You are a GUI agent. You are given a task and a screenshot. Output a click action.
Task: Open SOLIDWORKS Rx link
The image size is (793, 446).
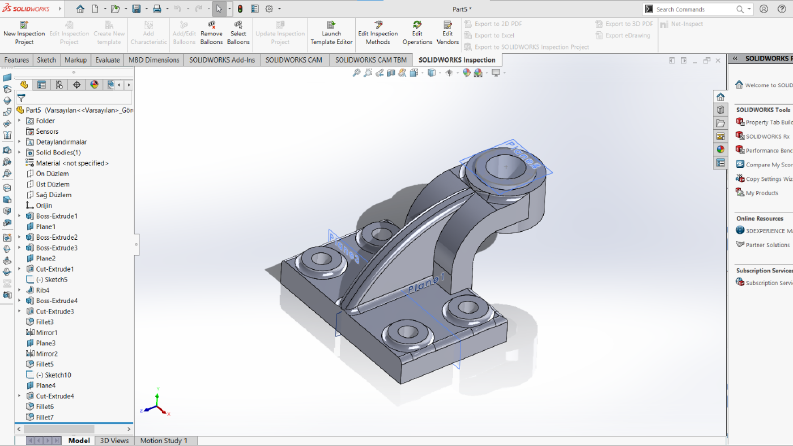pos(763,136)
